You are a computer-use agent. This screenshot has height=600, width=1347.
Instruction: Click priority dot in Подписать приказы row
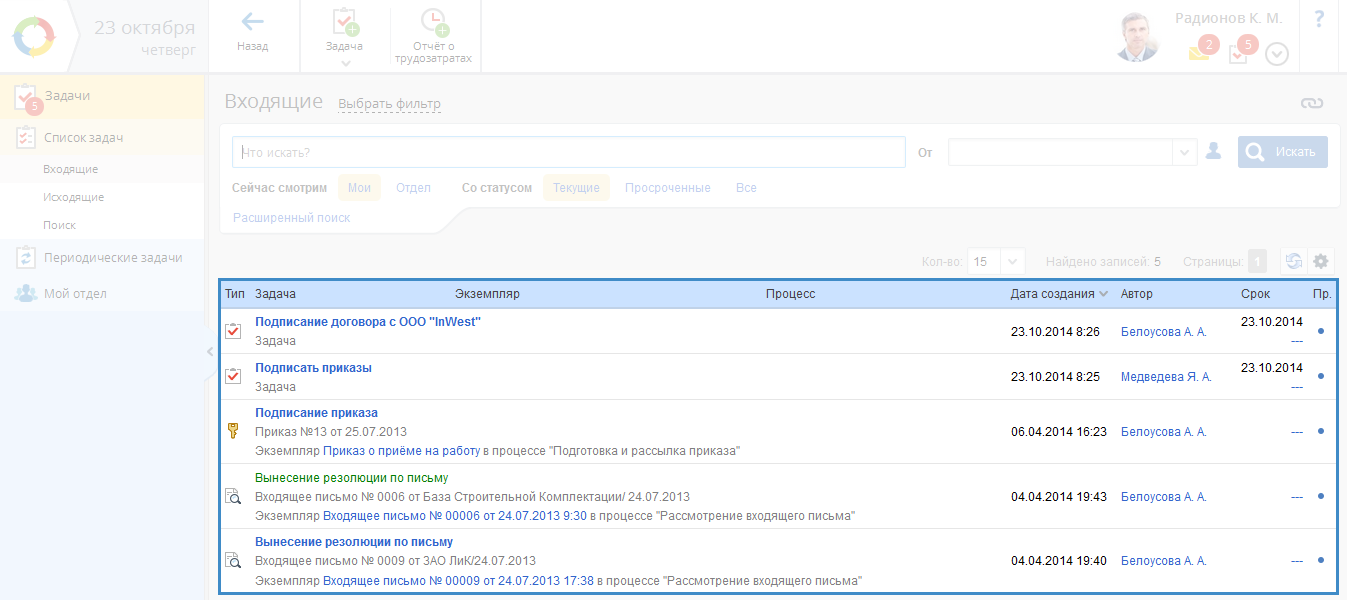(1321, 376)
